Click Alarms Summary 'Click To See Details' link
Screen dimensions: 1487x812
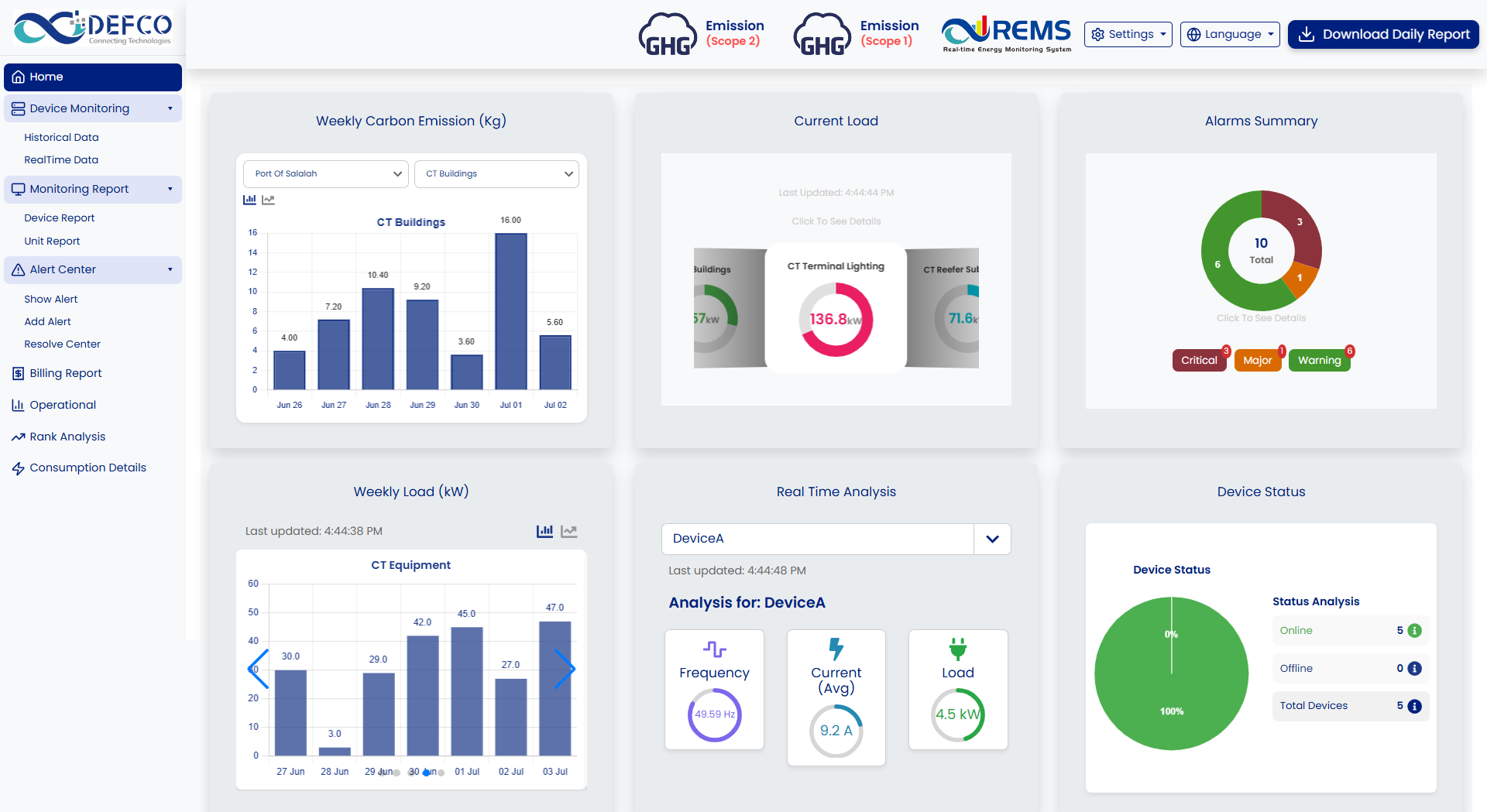click(x=1261, y=318)
